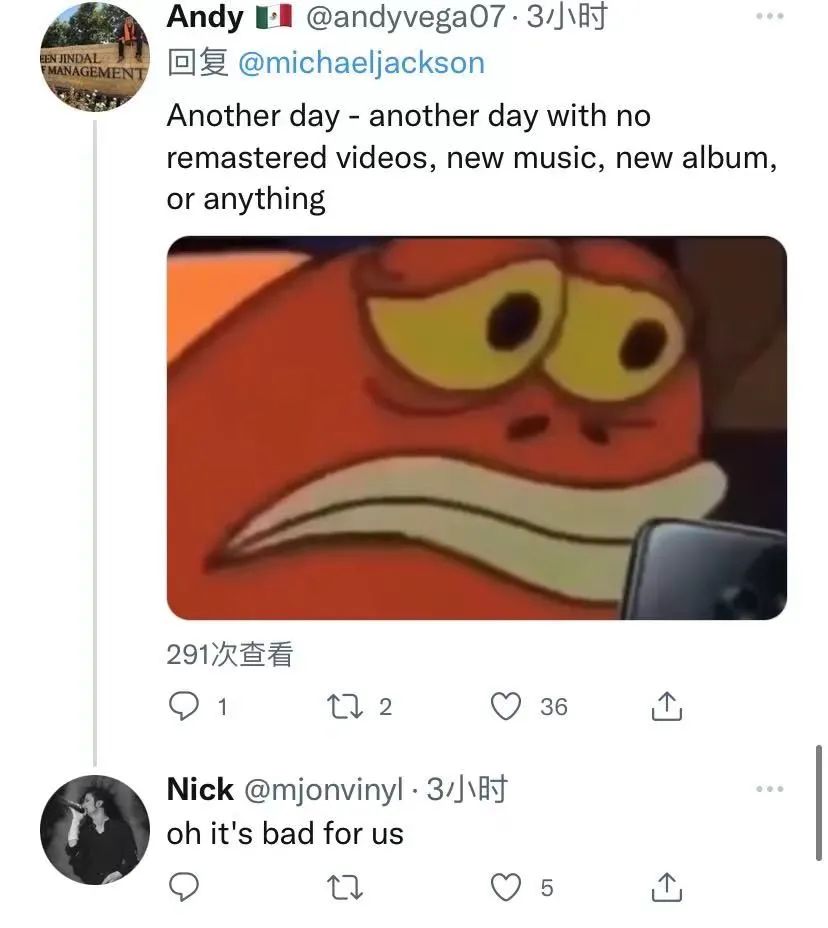
Task: Open @mjonvinyl handle
Action: (323, 790)
